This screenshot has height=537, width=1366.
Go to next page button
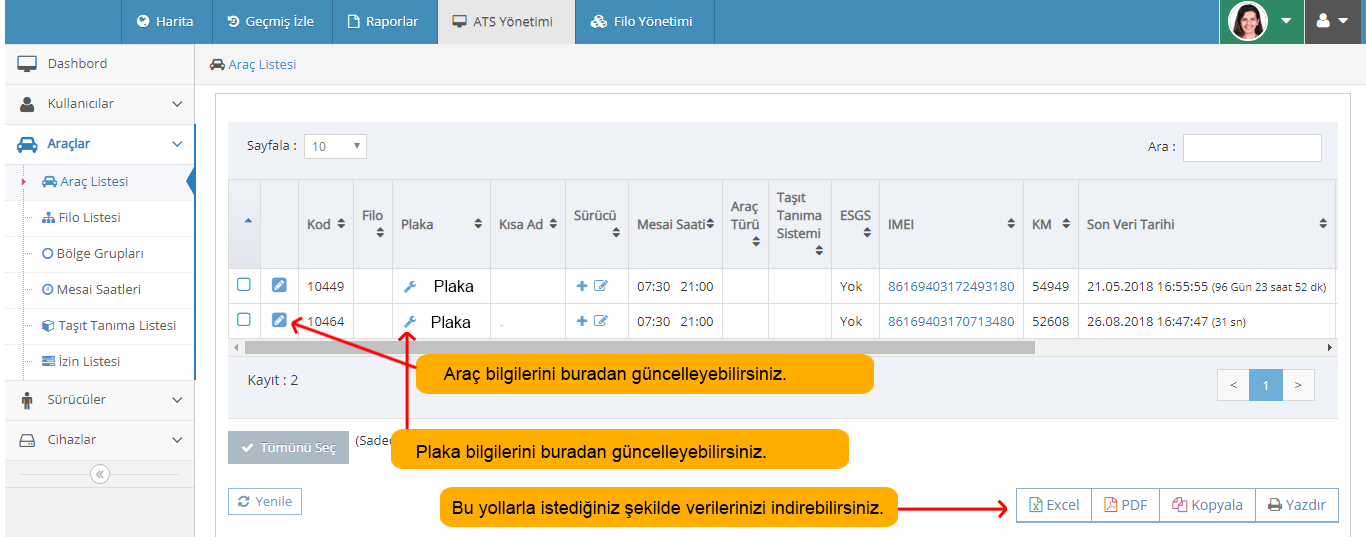point(1298,385)
